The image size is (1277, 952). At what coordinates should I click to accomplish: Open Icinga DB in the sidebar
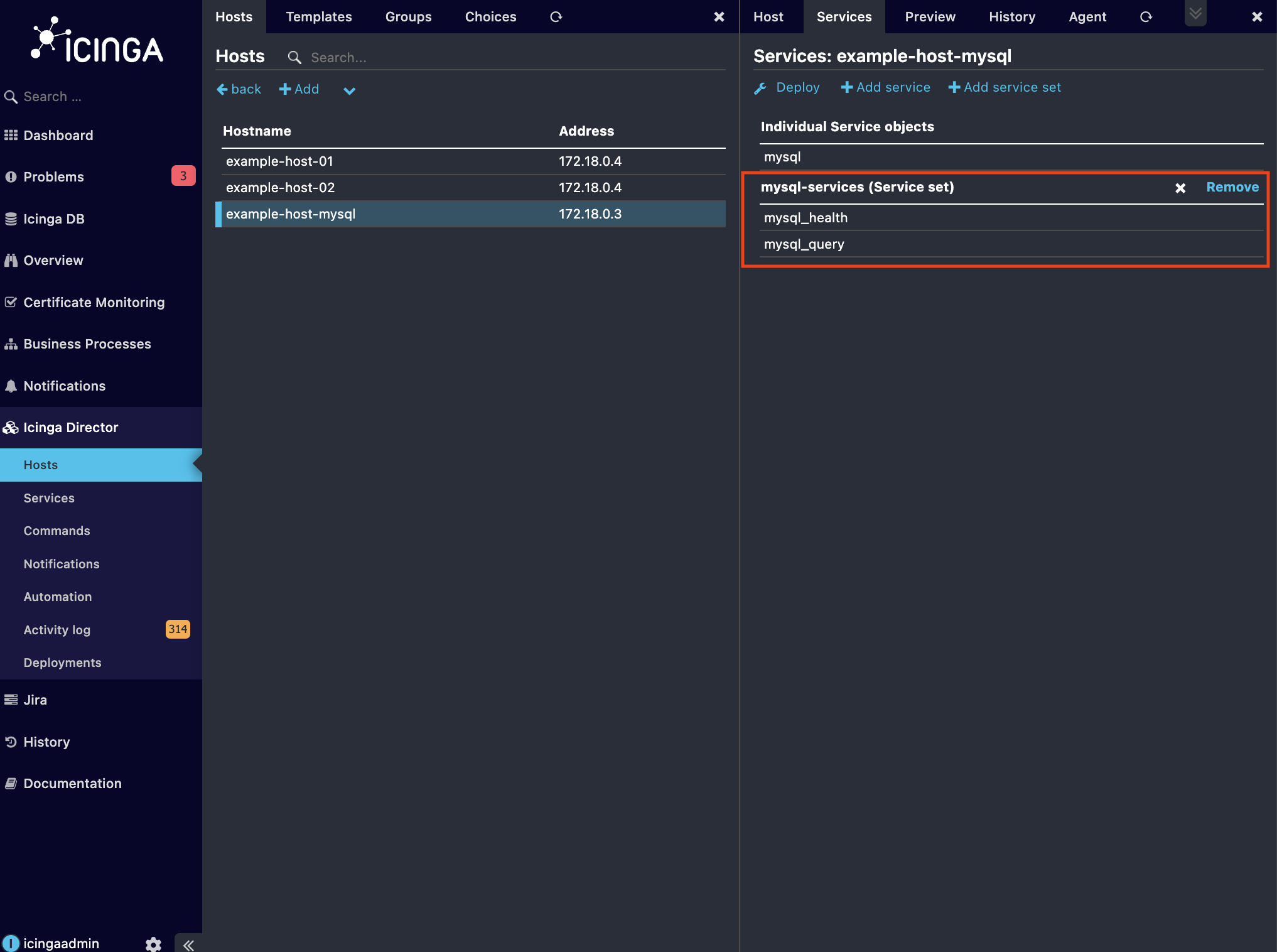[54, 219]
